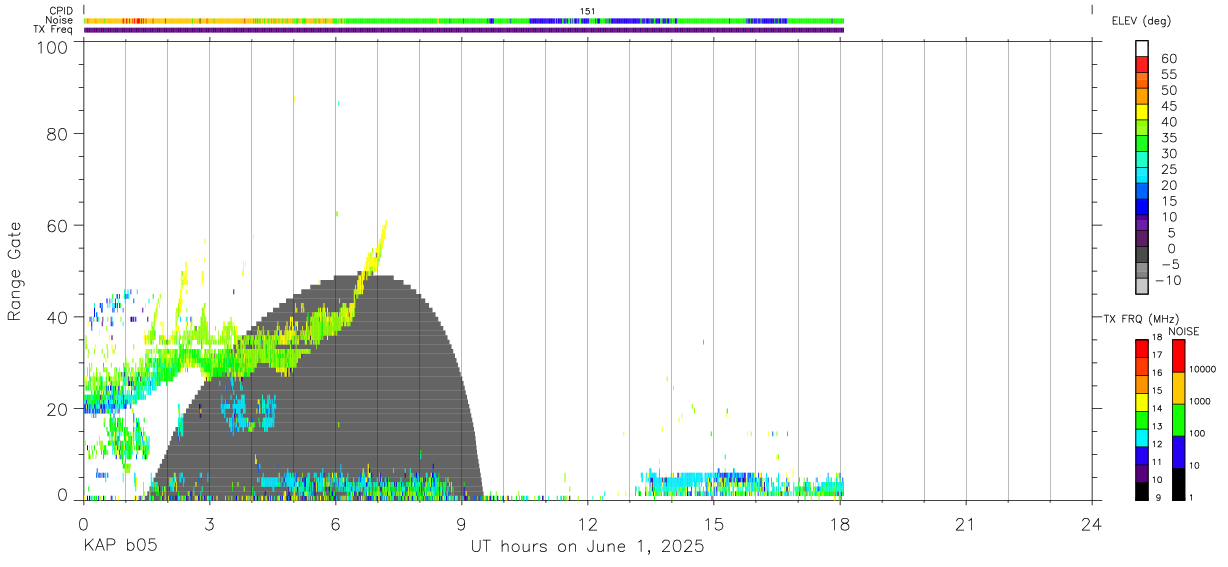Click the CPID value 151
Screen dimensions: 1228x567
(588, 11)
